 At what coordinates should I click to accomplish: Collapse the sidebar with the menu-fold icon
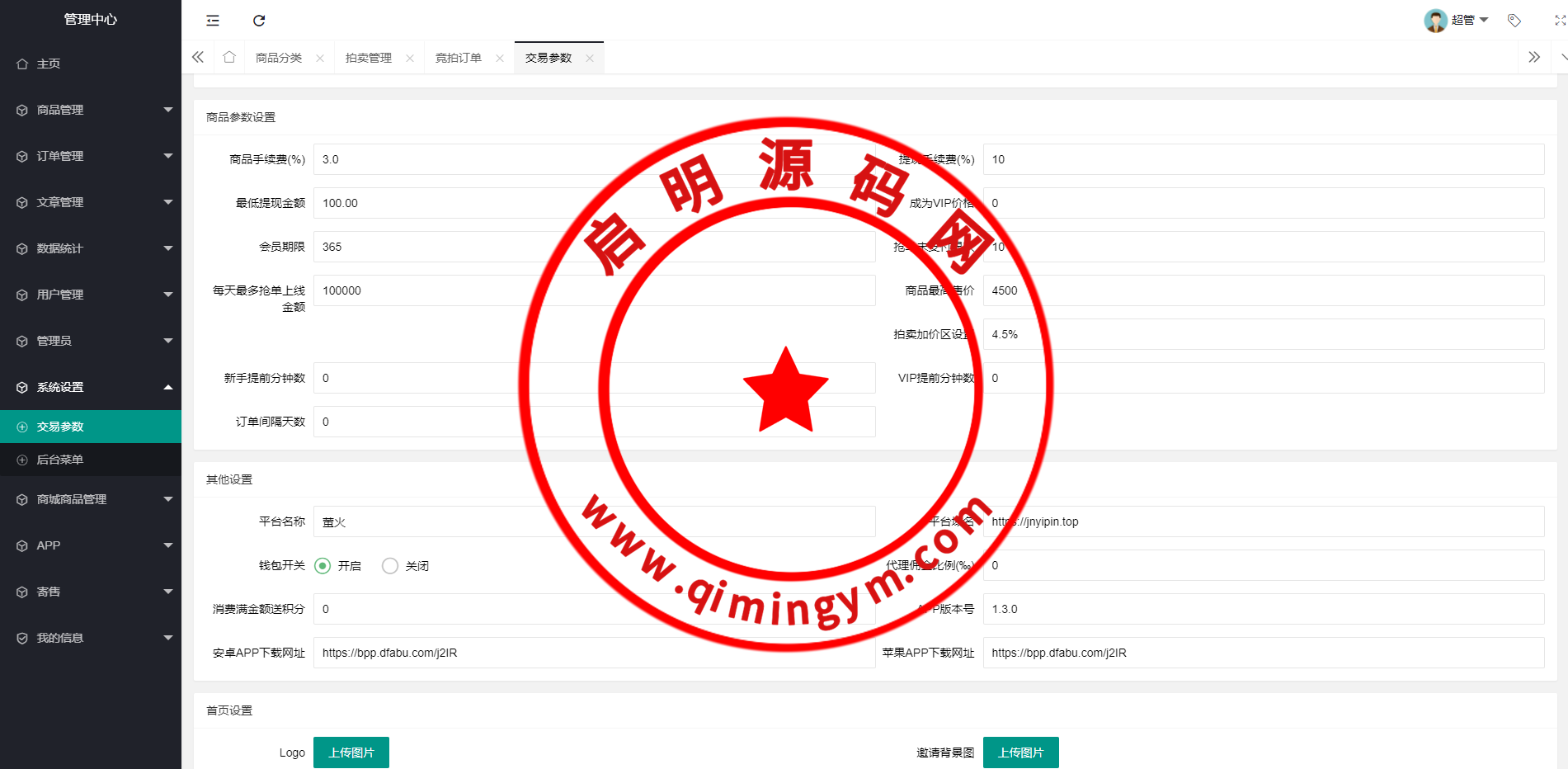pyautogui.click(x=213, y=21)
